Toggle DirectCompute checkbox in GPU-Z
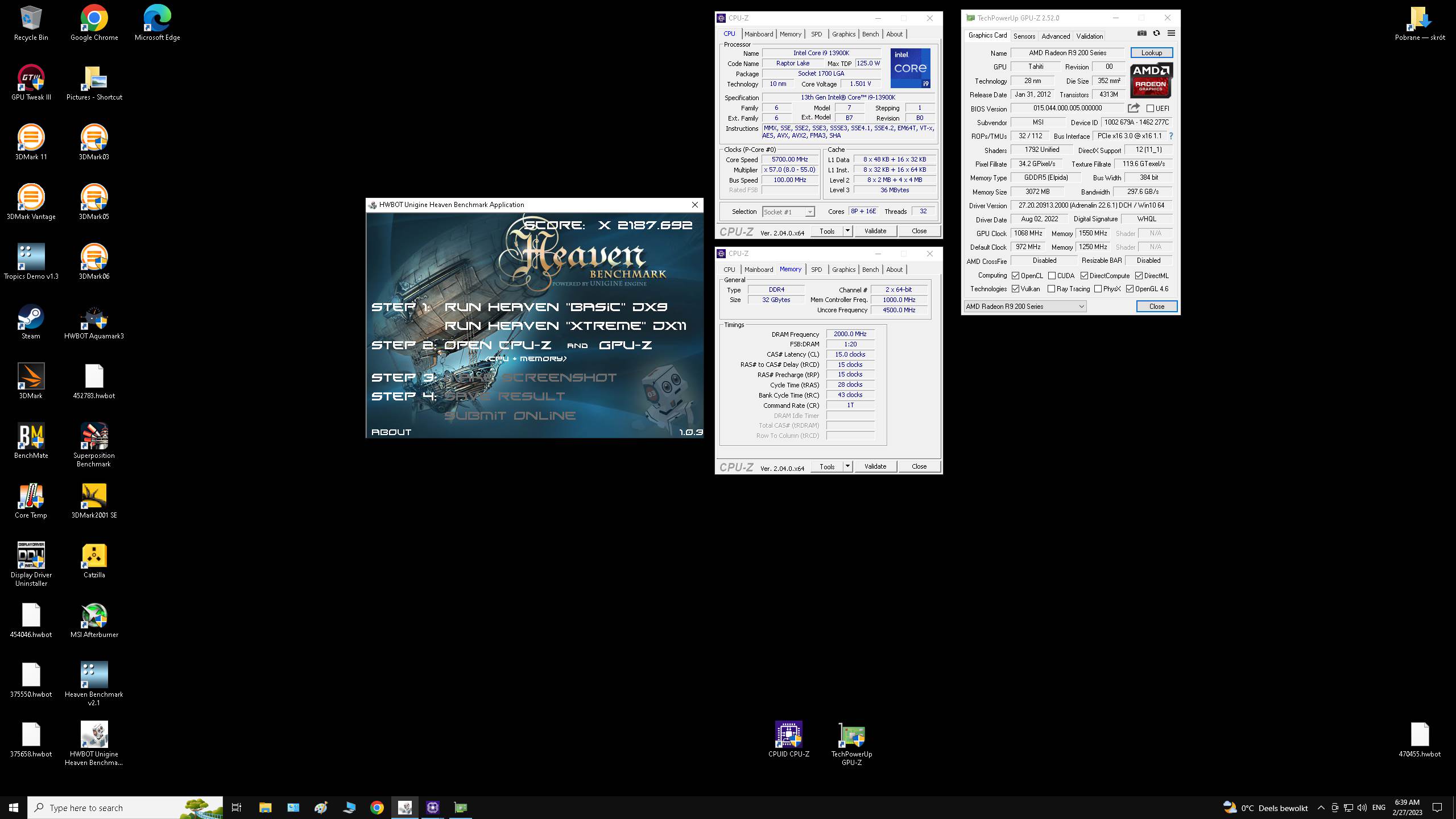Screen dimensions: 1456x819 (1084, 276)
